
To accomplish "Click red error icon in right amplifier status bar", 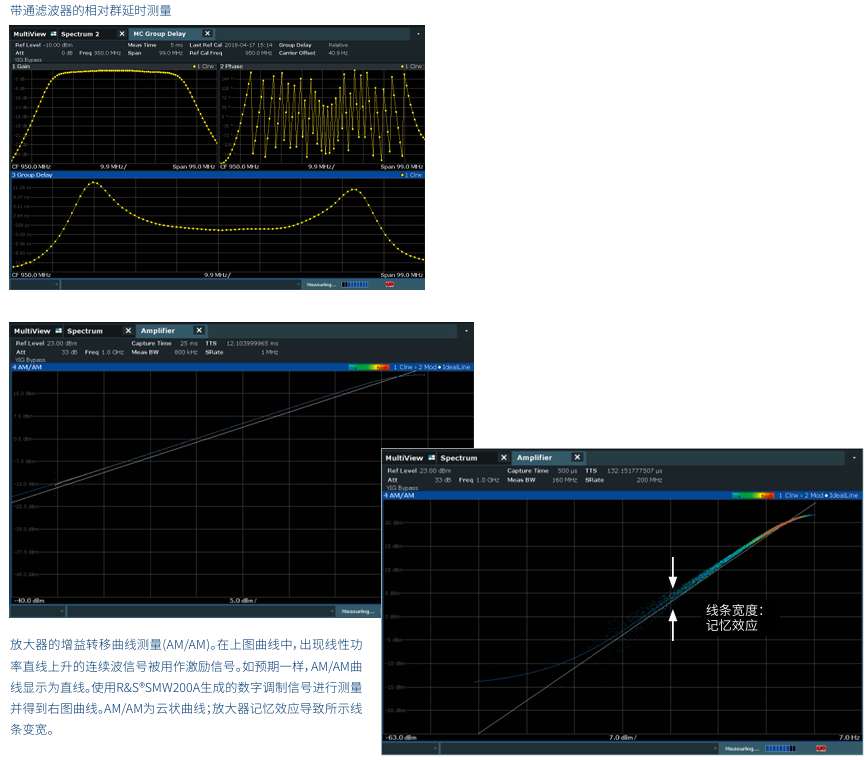I will tap(820, 748).
